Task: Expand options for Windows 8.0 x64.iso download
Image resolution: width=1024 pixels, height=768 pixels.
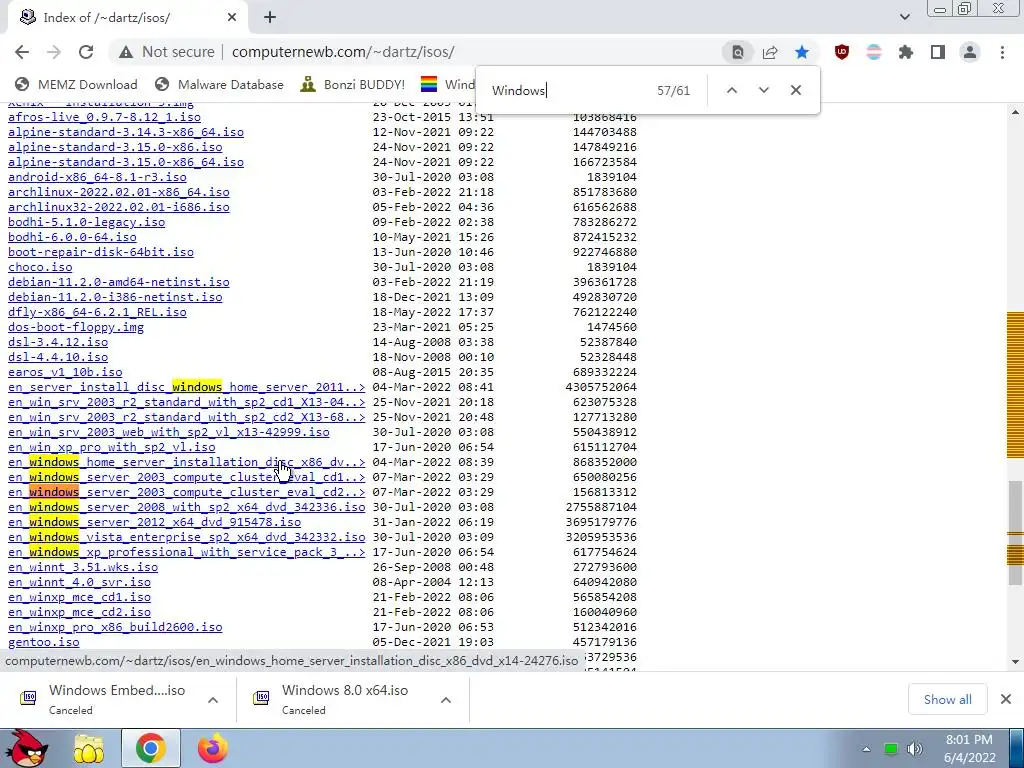Action: coord(446,700)
